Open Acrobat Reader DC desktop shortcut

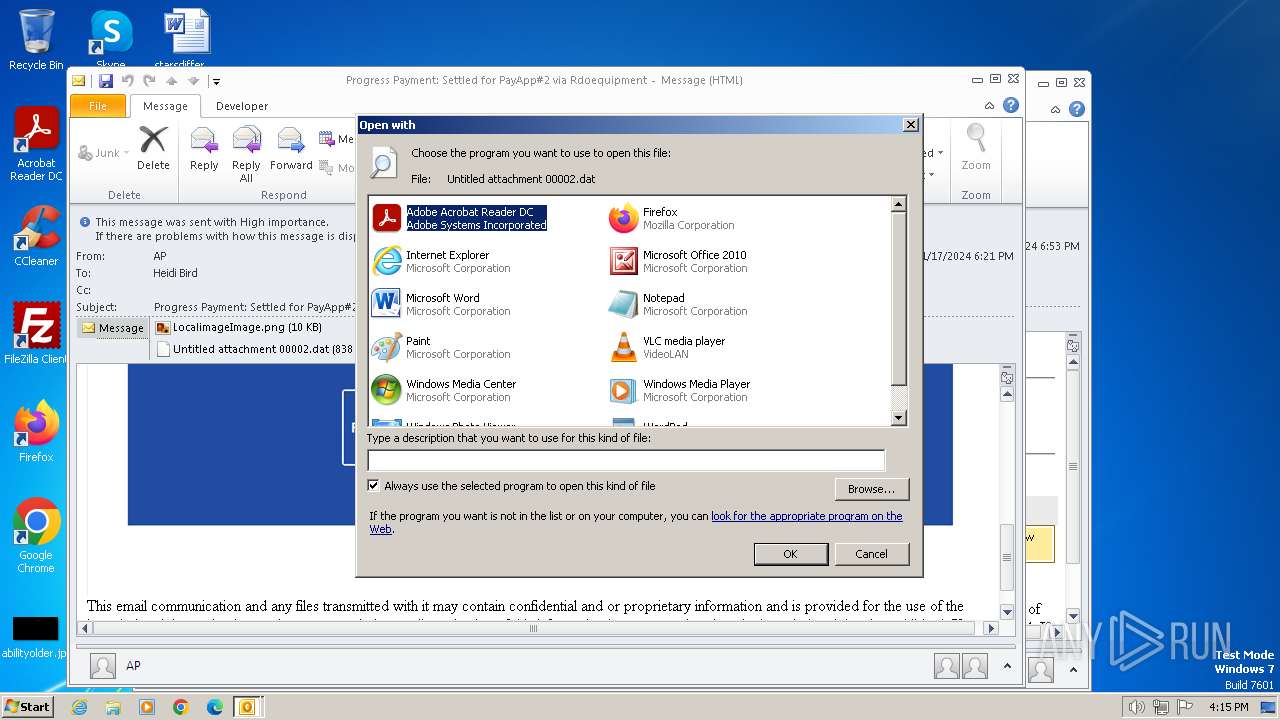36,145
